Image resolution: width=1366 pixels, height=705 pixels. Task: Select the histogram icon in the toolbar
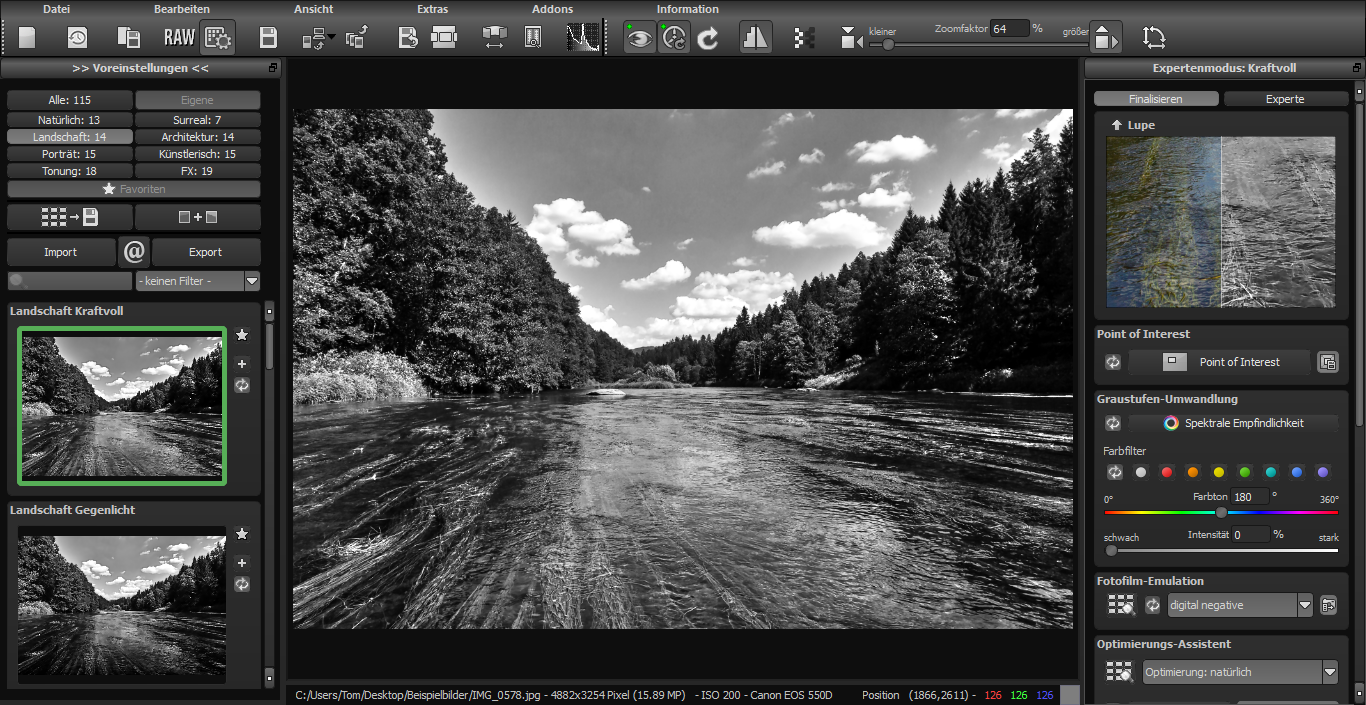click(x=582, y=36)
